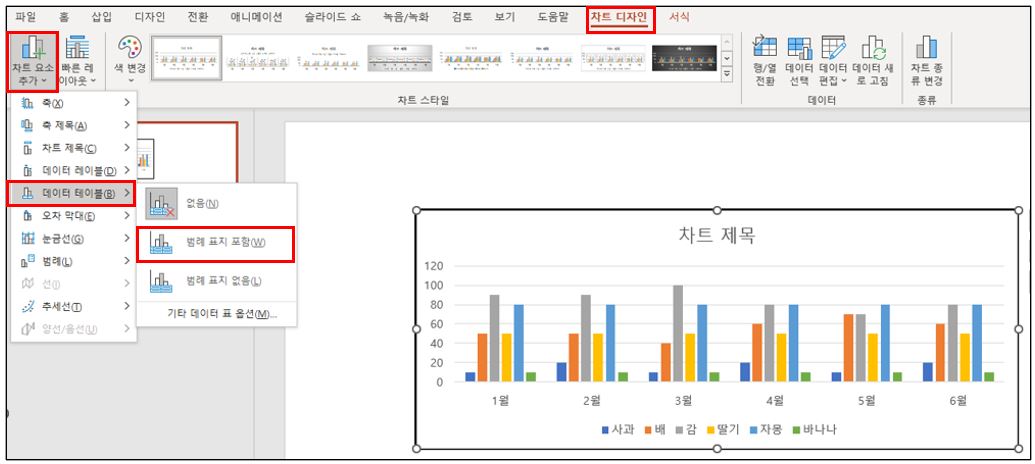
Task: Open the 오차 막대(E) submenu
Action: click(x=74, y=216)
